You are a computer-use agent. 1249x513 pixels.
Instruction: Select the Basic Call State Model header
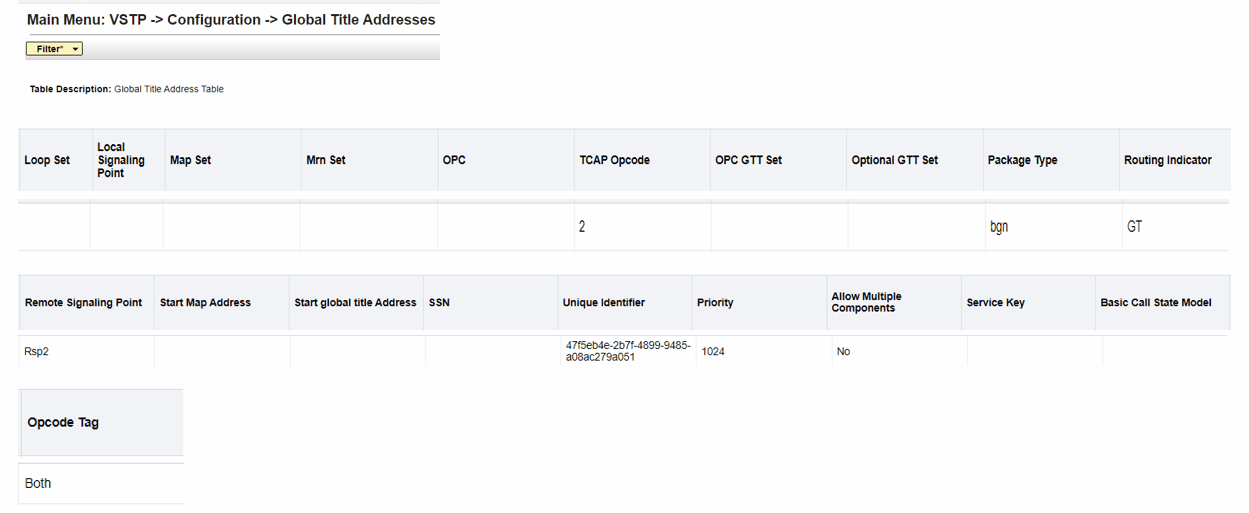point(1156,302)
